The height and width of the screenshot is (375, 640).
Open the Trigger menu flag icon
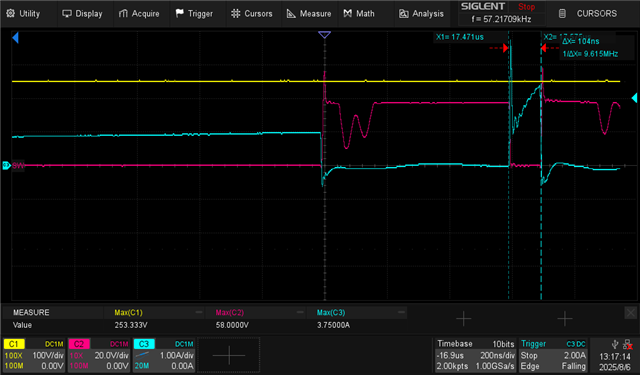coord(179,13)
